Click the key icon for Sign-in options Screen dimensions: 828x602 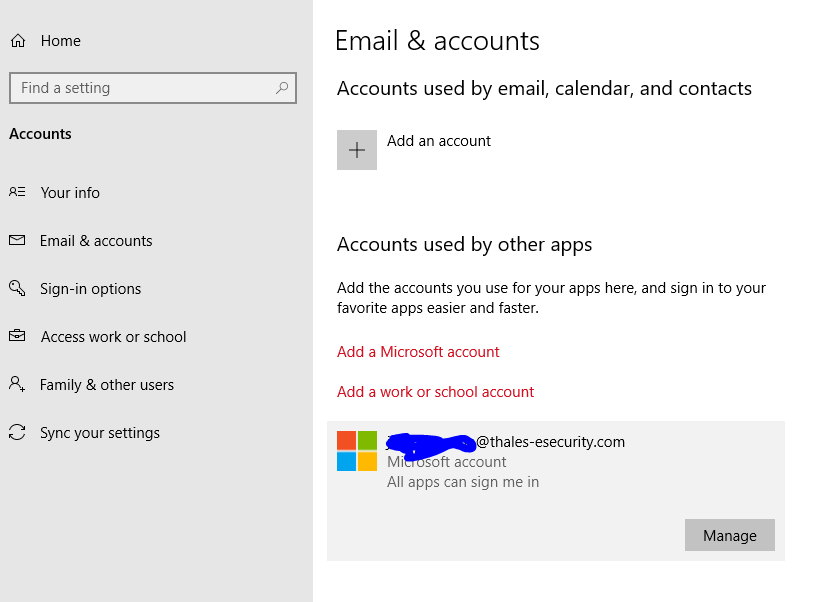point(17,288)
